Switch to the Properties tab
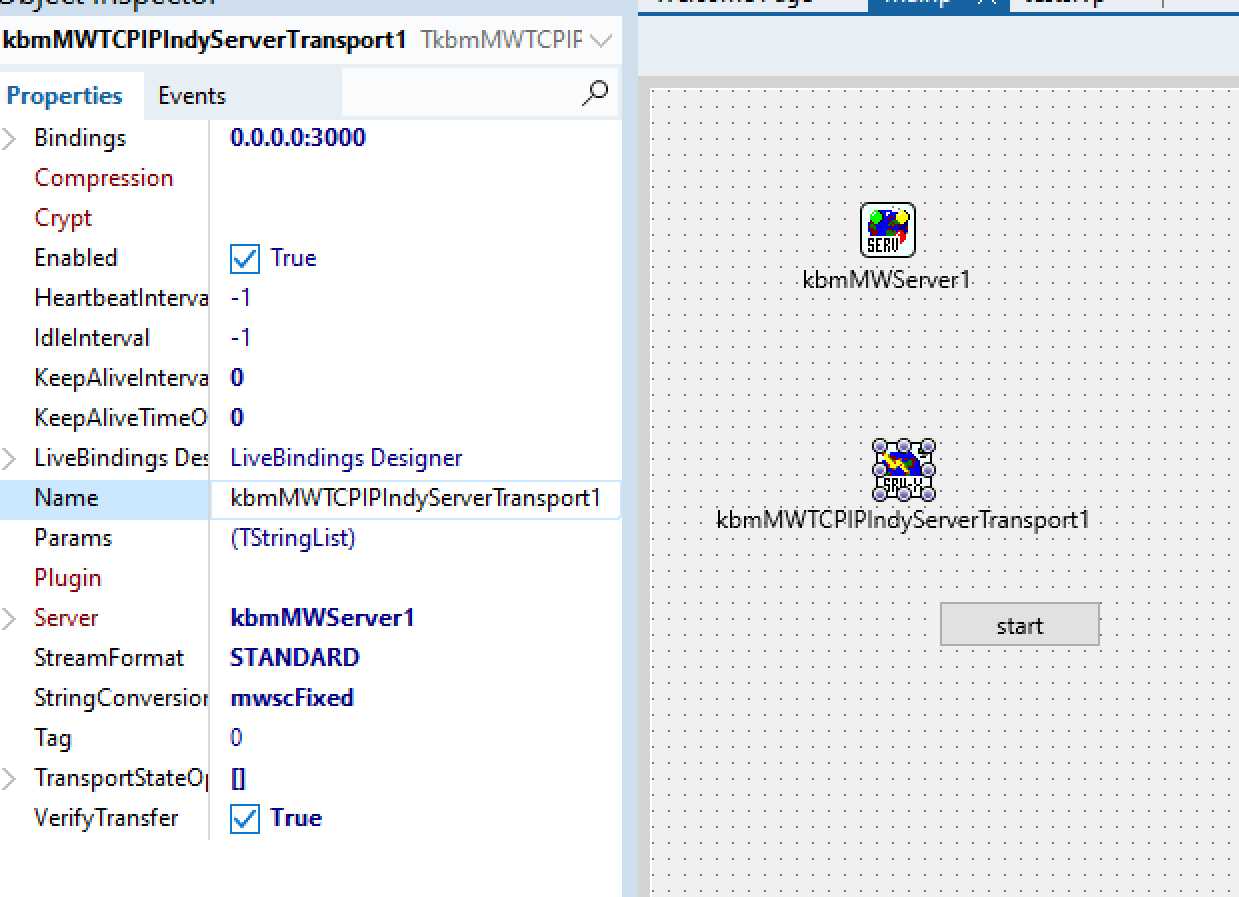Viewport: 1239px width, 897px height. click(x=65, y=96)
